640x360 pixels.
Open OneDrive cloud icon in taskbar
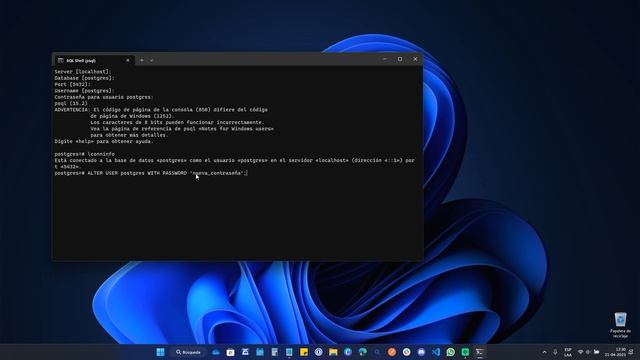(x=216, y=352)
